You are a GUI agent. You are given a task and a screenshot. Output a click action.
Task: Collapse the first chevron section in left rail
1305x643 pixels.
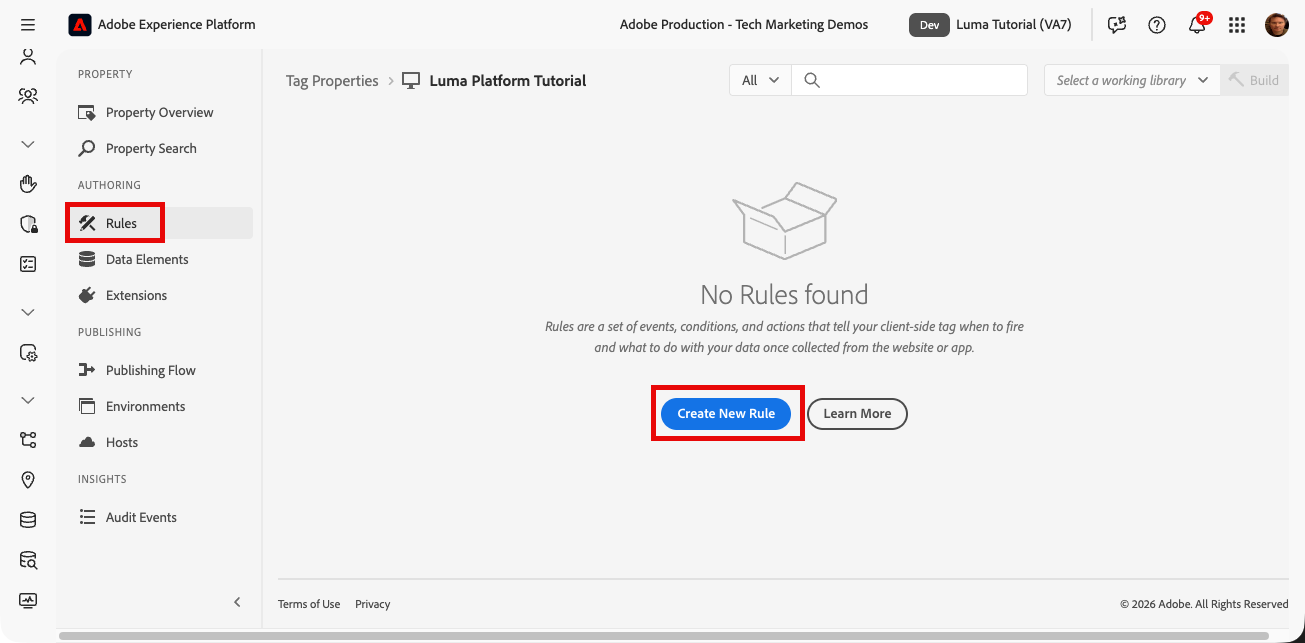tap(28, 144)
